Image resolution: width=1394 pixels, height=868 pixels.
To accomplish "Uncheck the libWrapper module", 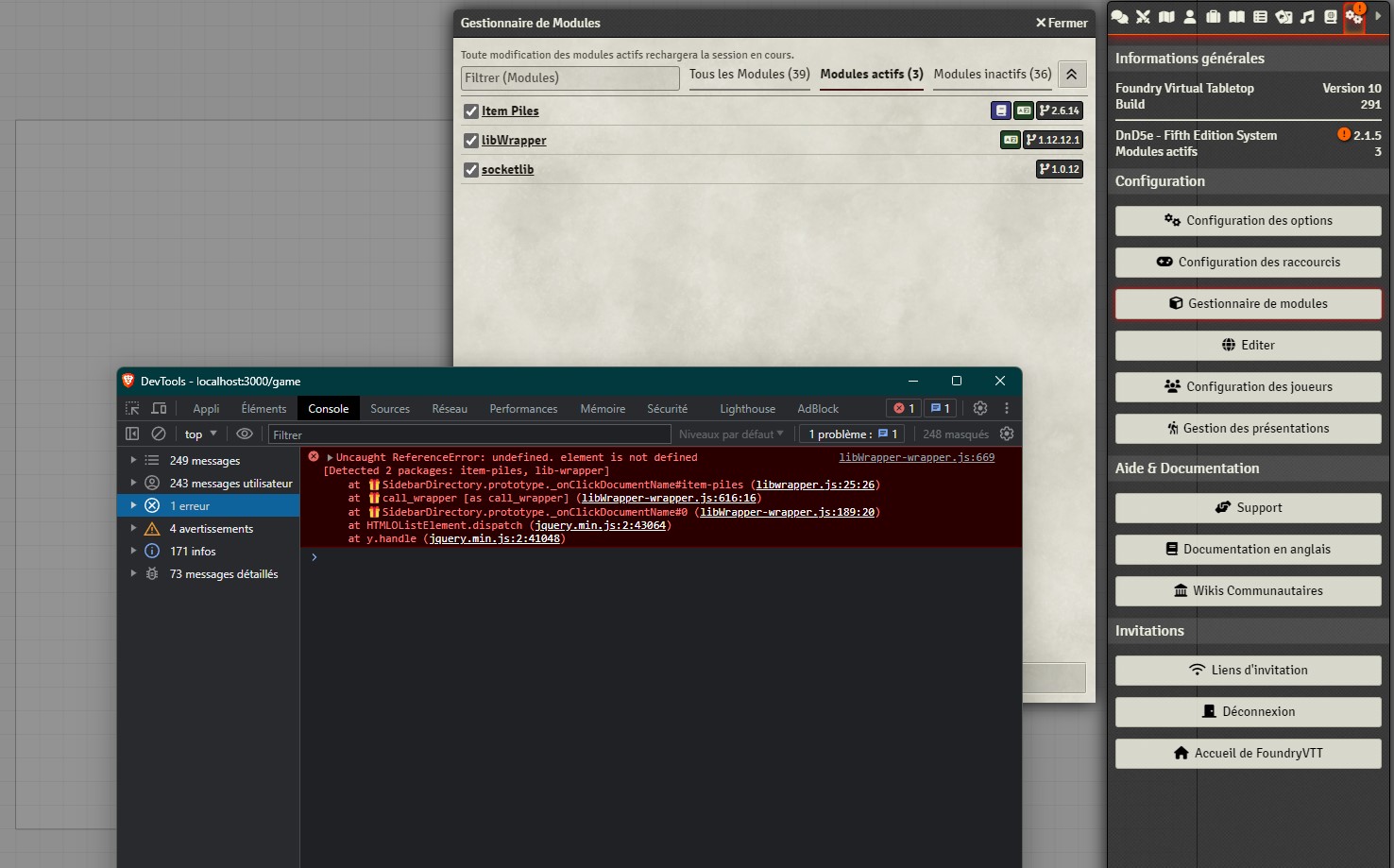I will [471, 140].
